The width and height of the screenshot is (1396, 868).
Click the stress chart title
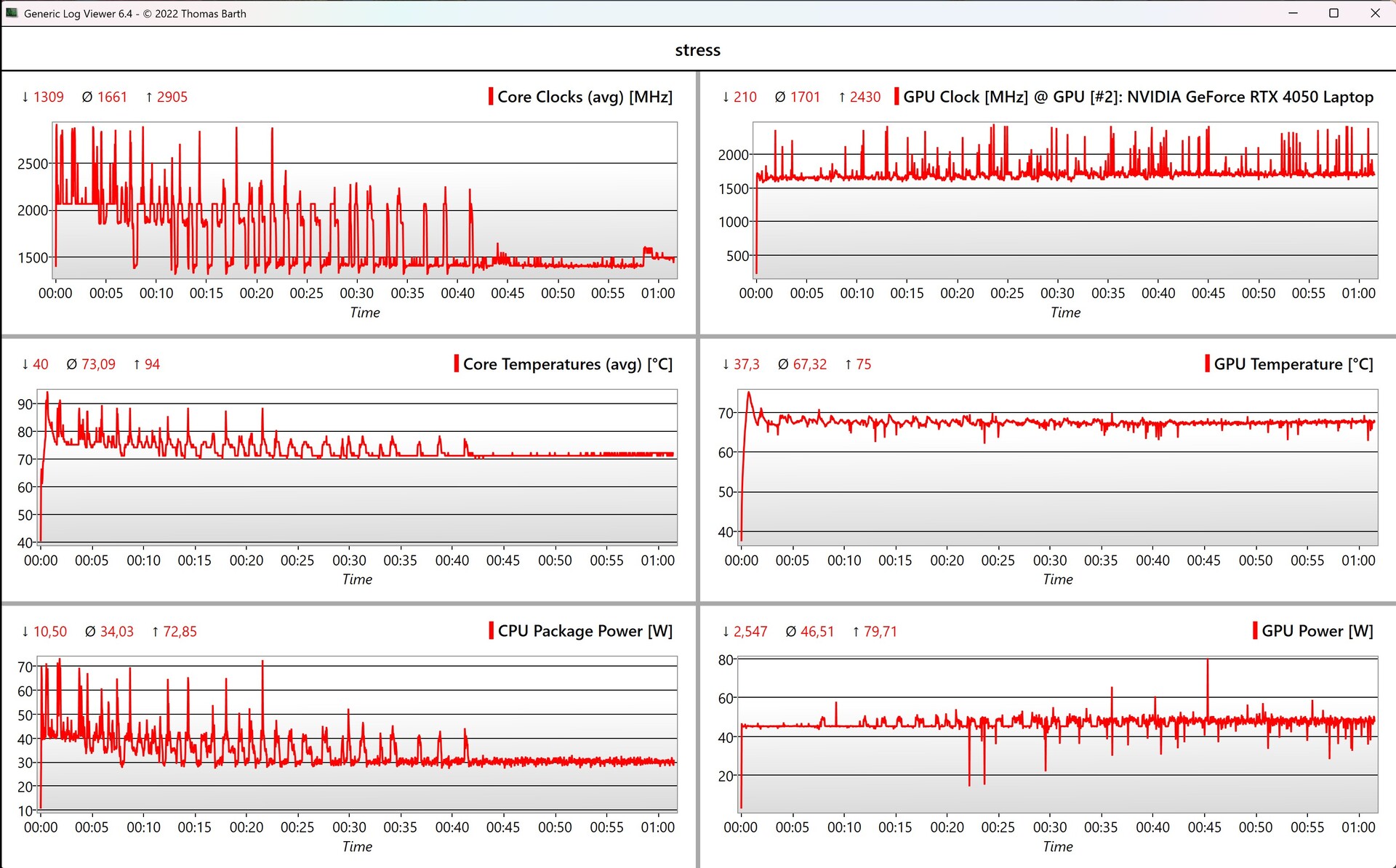tap(697, 50)
